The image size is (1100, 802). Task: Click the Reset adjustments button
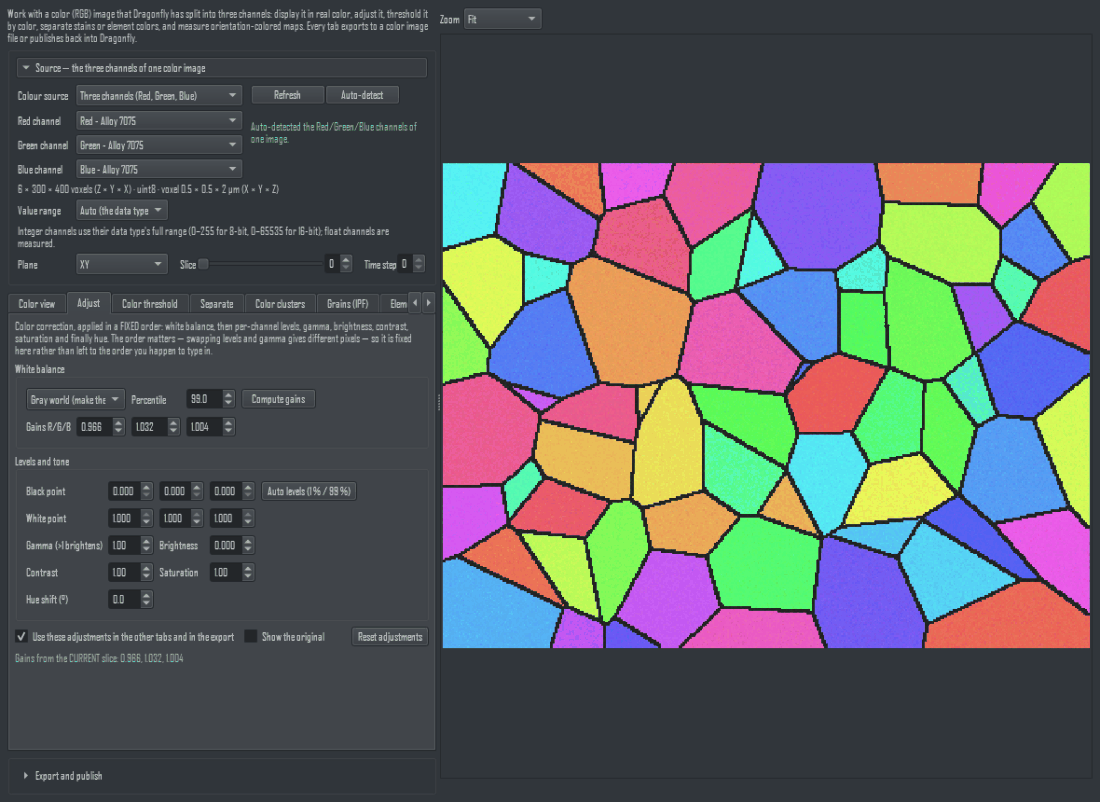390,636
